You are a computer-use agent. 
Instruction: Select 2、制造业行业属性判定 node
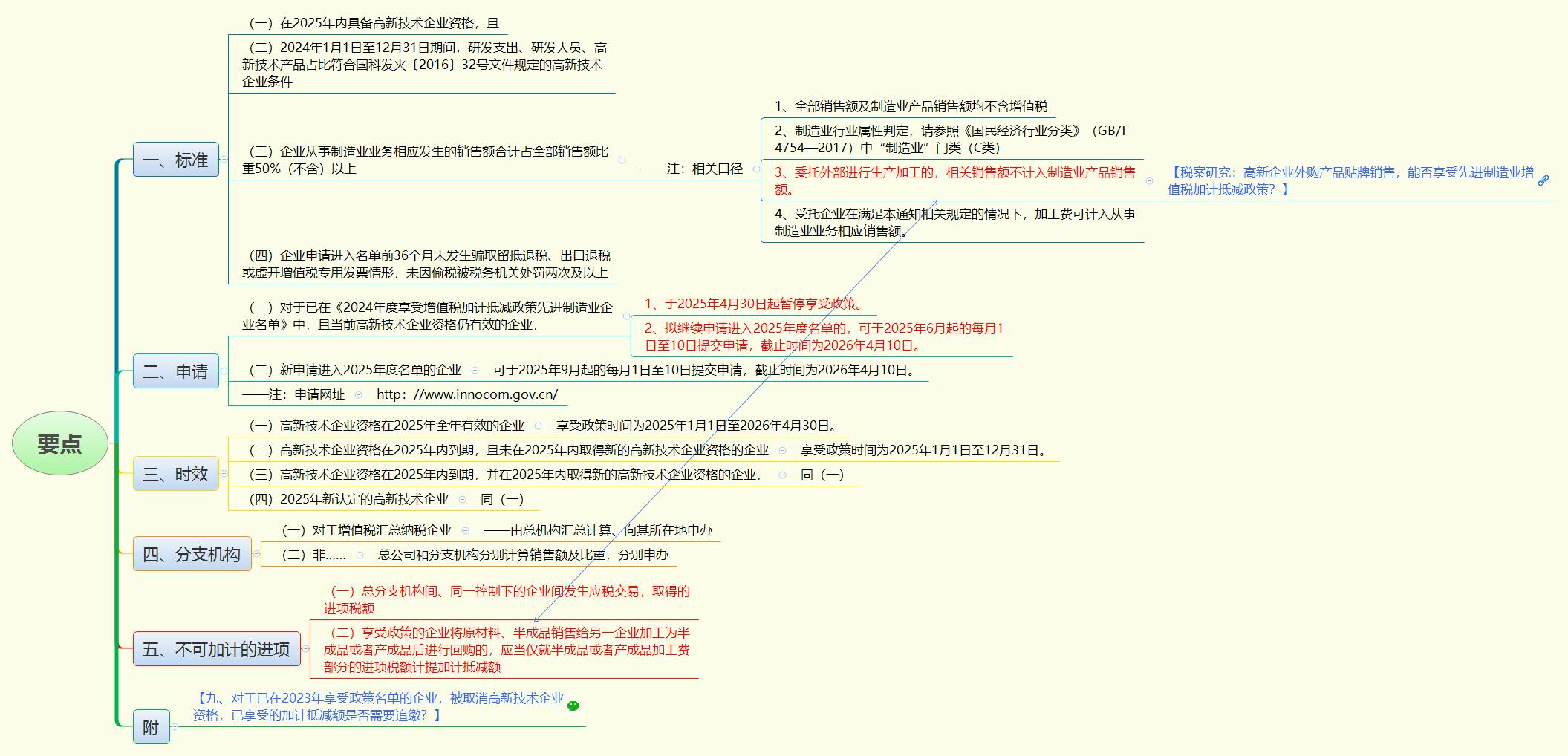[951, 139]
